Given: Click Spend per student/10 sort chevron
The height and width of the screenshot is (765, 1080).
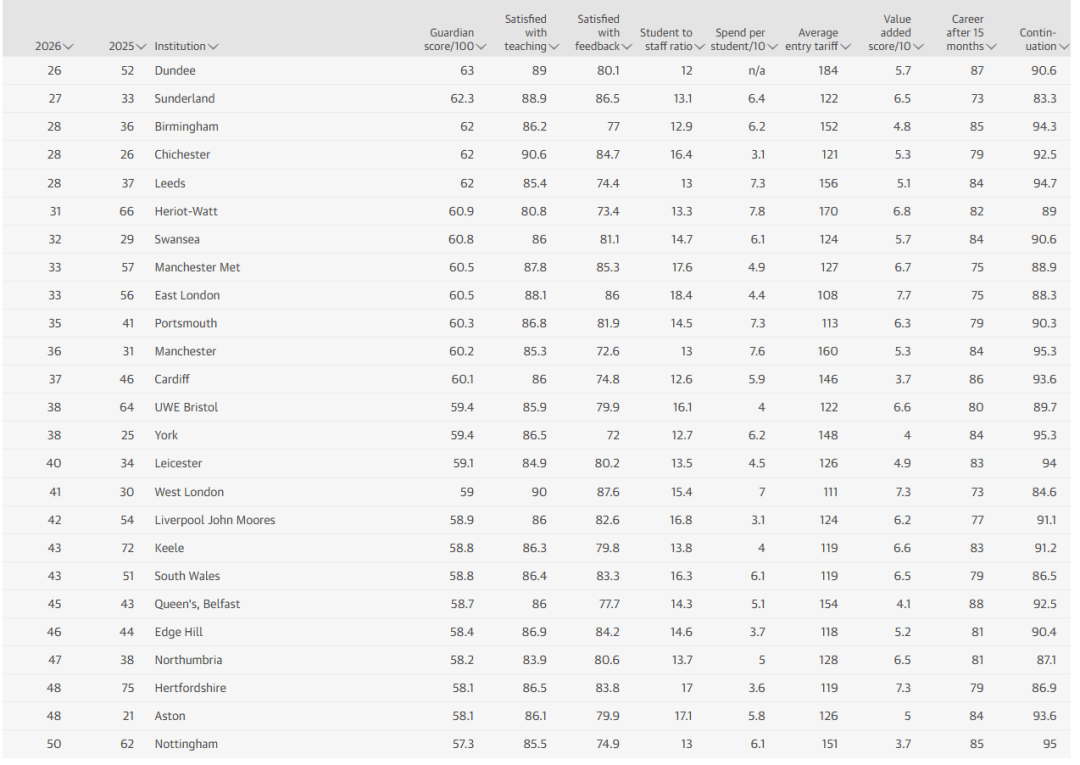Looking at the screenshot, I should 772,47.
